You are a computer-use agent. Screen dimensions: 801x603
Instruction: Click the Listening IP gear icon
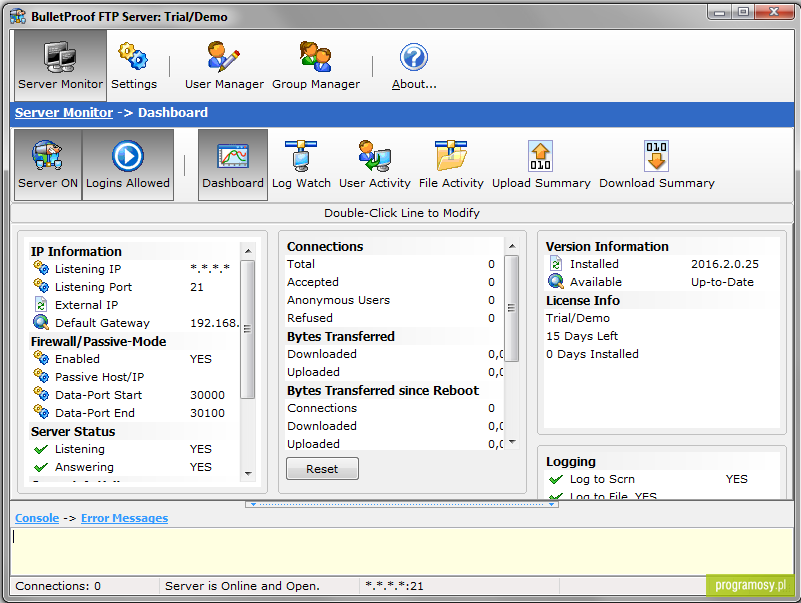click(41, 268)
